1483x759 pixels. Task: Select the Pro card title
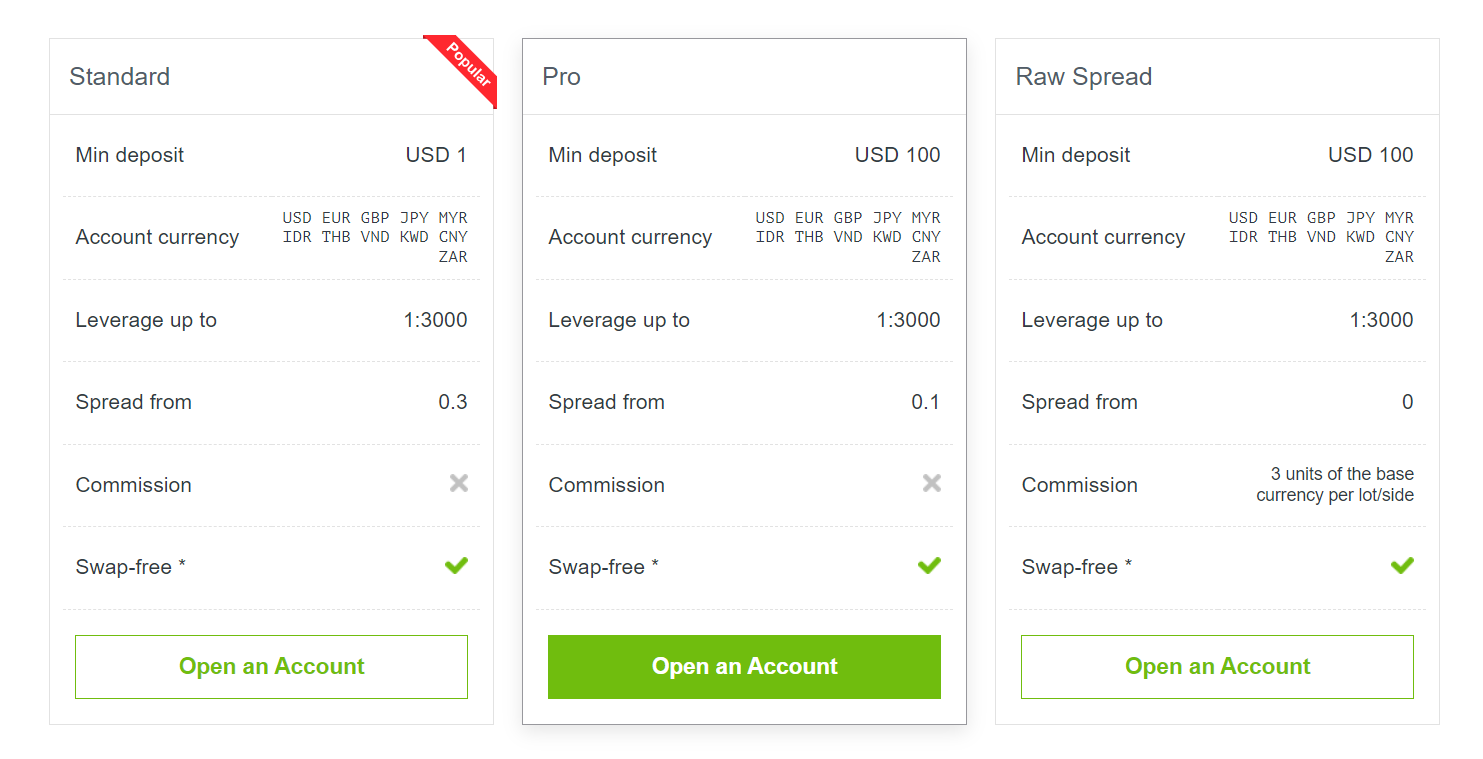[x=561, y=77]
